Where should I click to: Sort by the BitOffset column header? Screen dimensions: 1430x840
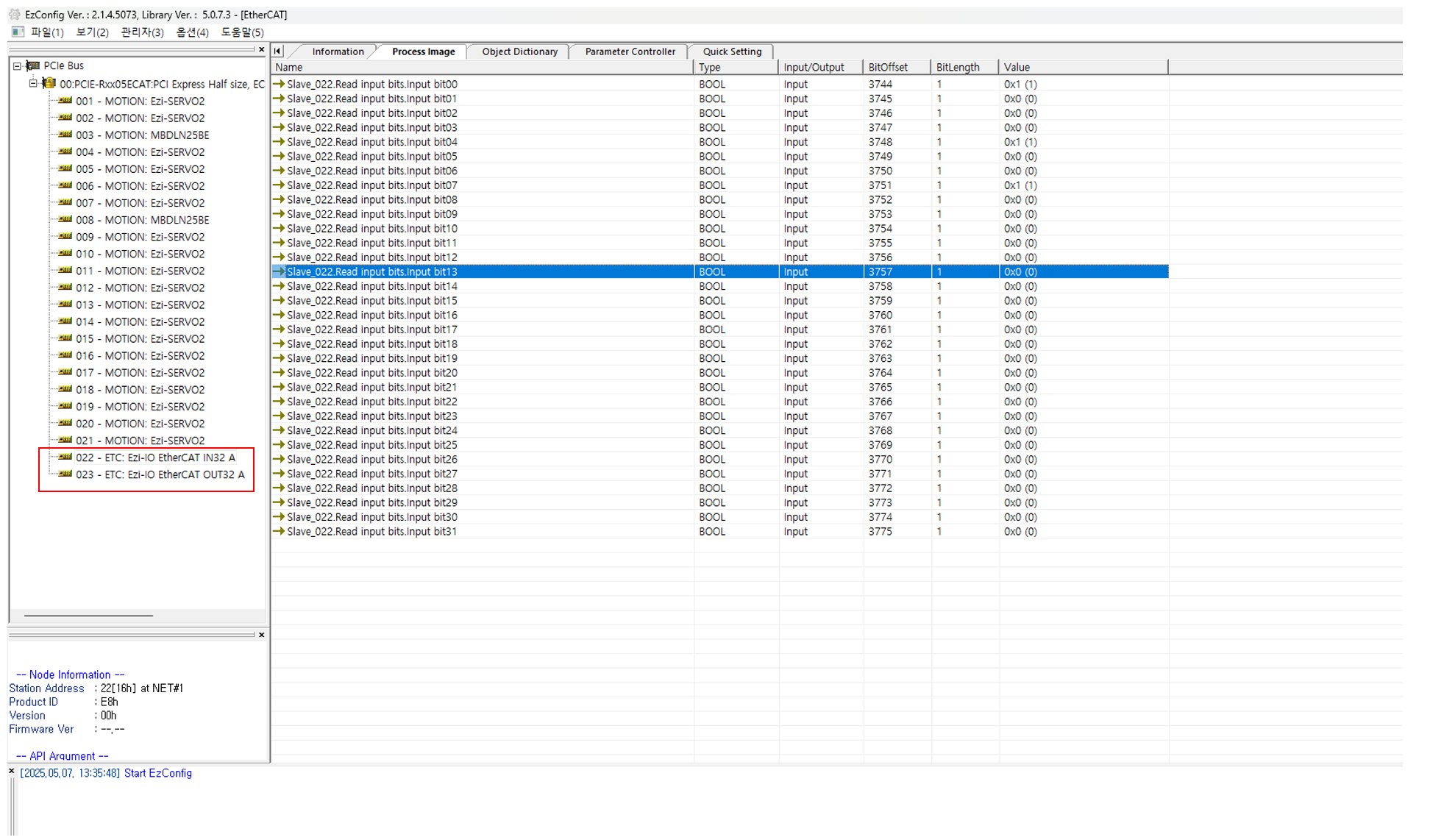pyautogui.click(x=897, y=67)
